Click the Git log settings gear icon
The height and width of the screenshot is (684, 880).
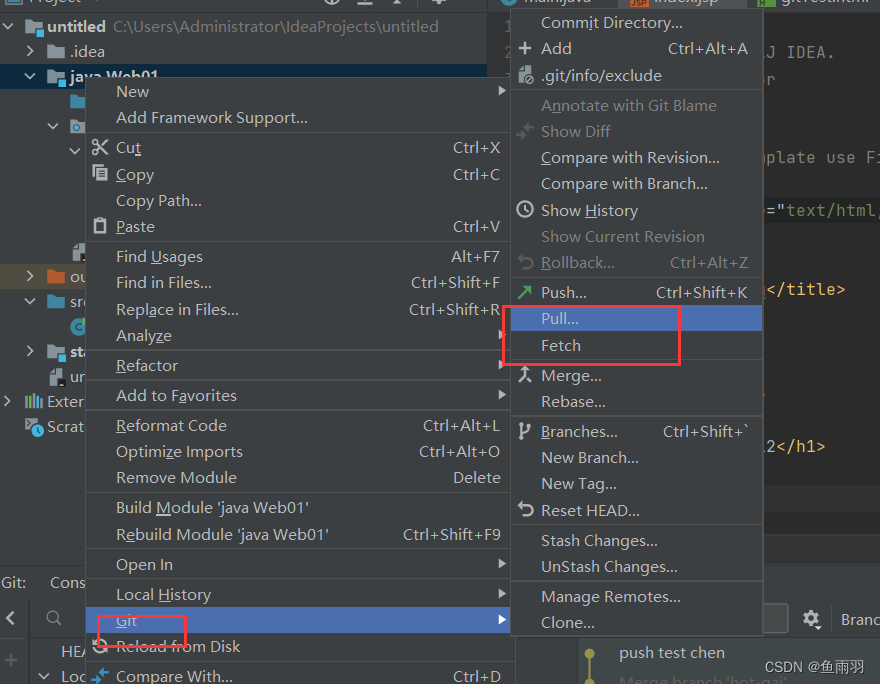[811, 619]
